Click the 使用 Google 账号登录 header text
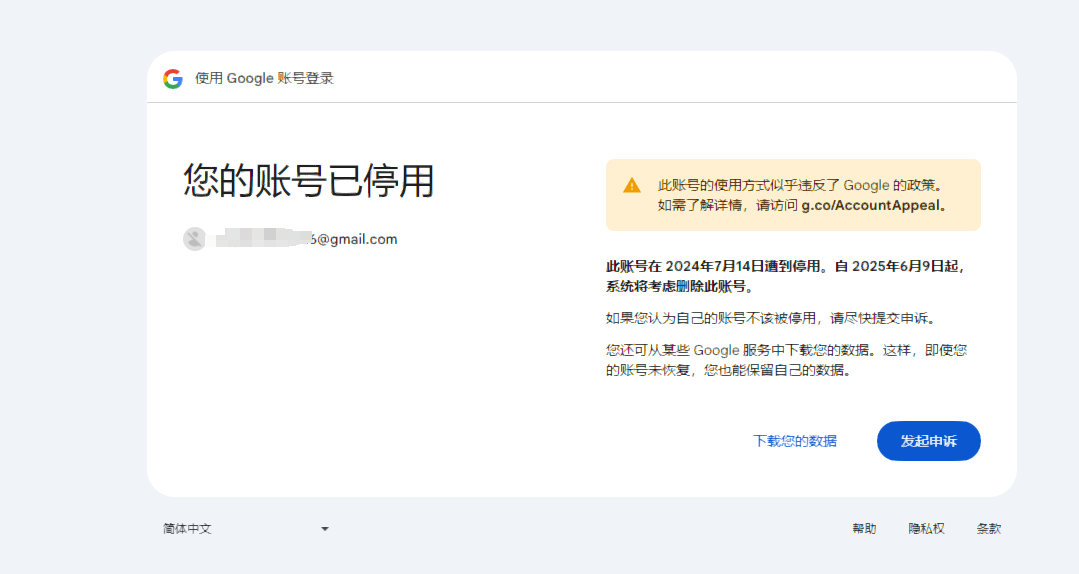Viewport: 1079px width, 574px height. click(264, 78)
